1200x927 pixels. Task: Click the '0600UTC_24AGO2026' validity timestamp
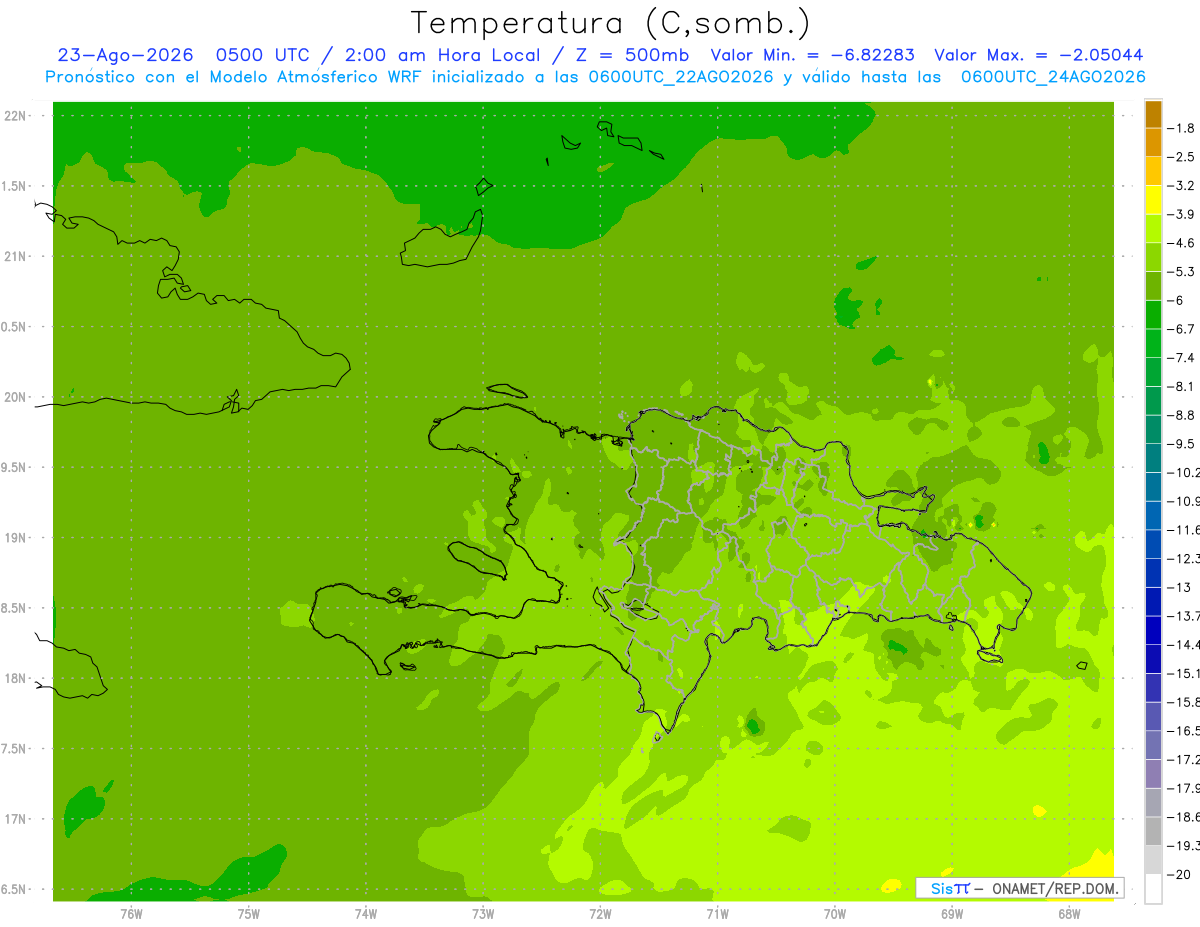pos(1053,76)
